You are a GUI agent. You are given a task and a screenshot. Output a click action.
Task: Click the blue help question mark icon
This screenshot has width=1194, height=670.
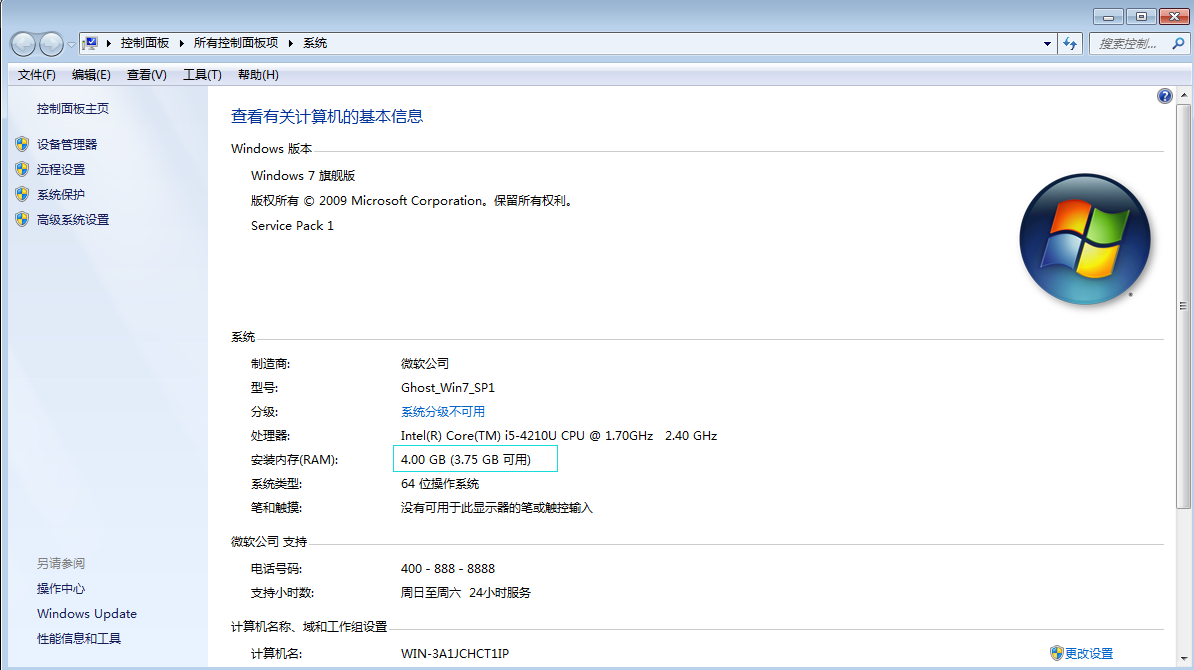click(x=1164, y=96)
